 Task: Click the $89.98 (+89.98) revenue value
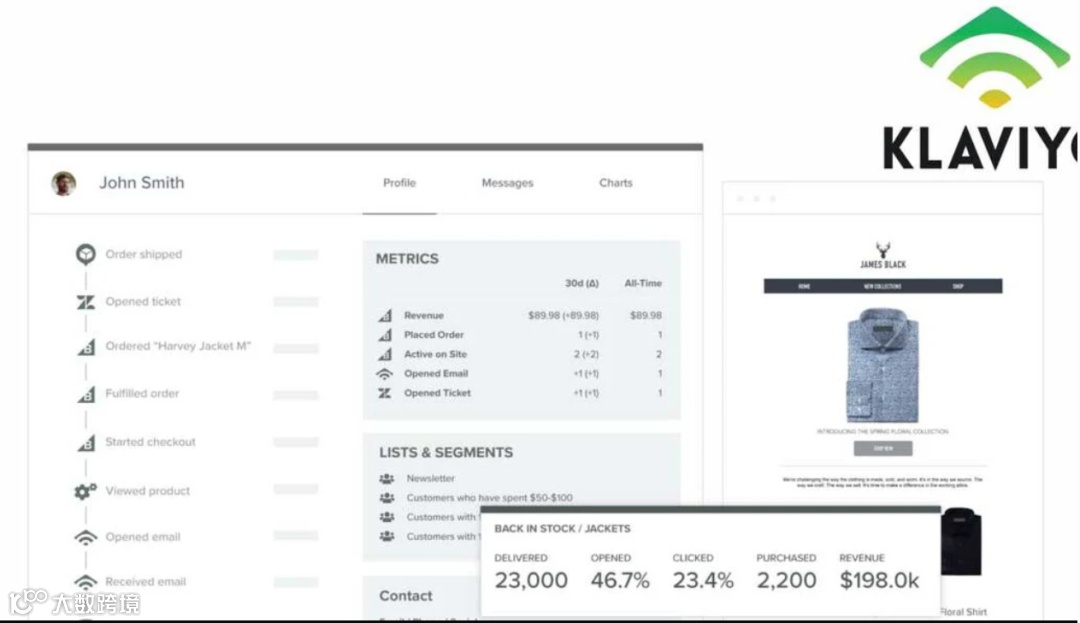[x=563, y=315]
